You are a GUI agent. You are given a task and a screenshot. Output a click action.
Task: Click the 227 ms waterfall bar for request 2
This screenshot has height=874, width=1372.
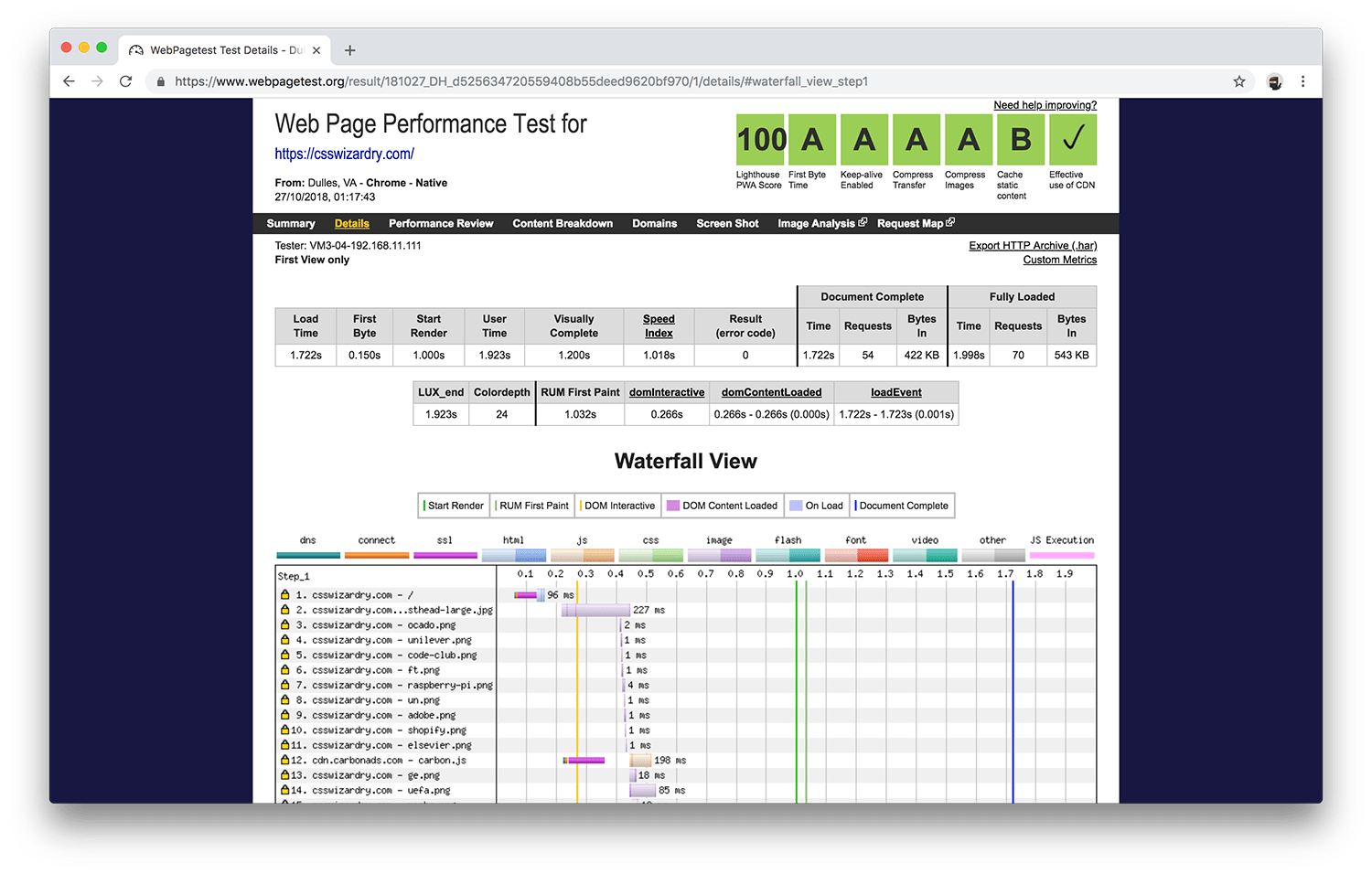(x=595, y=610)
